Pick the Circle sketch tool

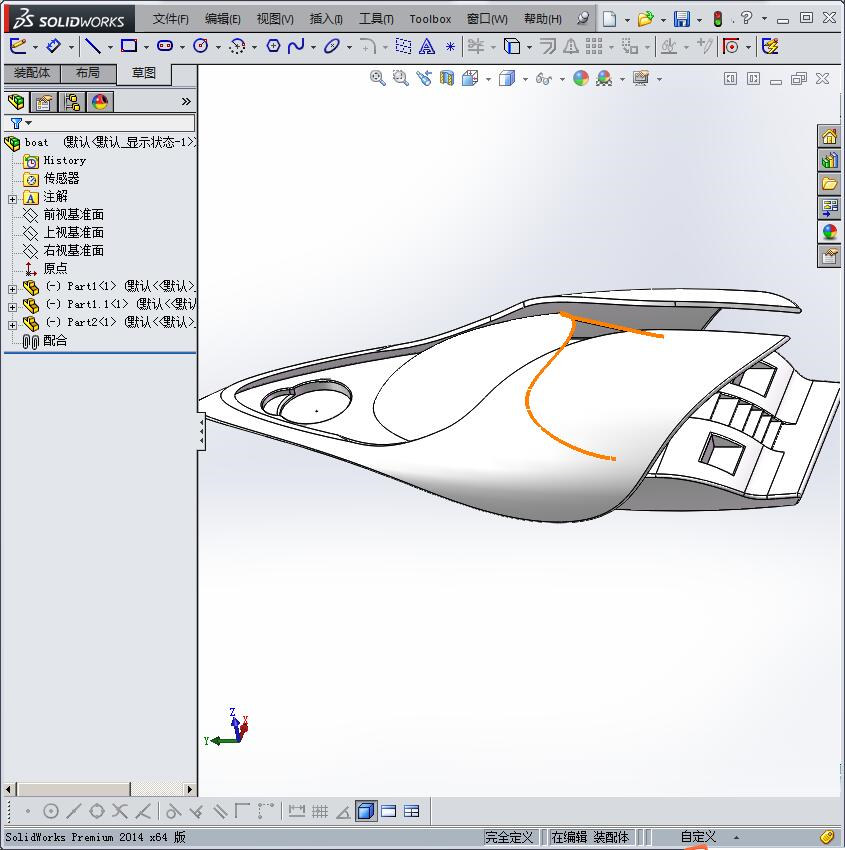[x=201, y=45]
